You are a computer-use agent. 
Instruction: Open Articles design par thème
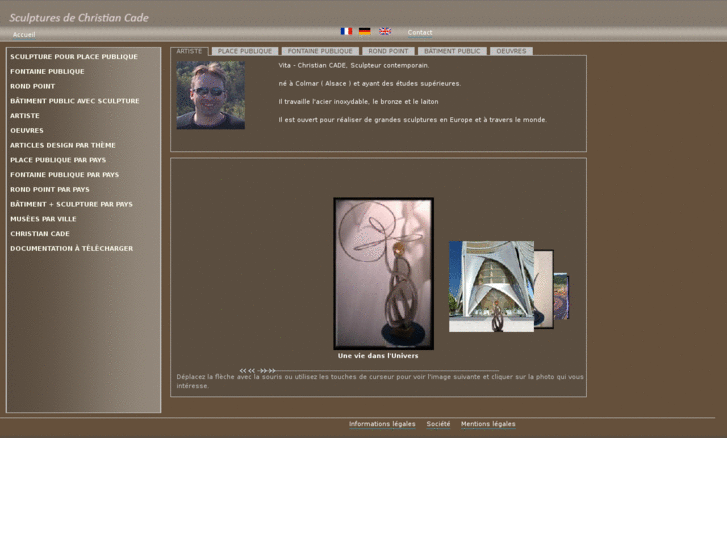click(63, 145)
